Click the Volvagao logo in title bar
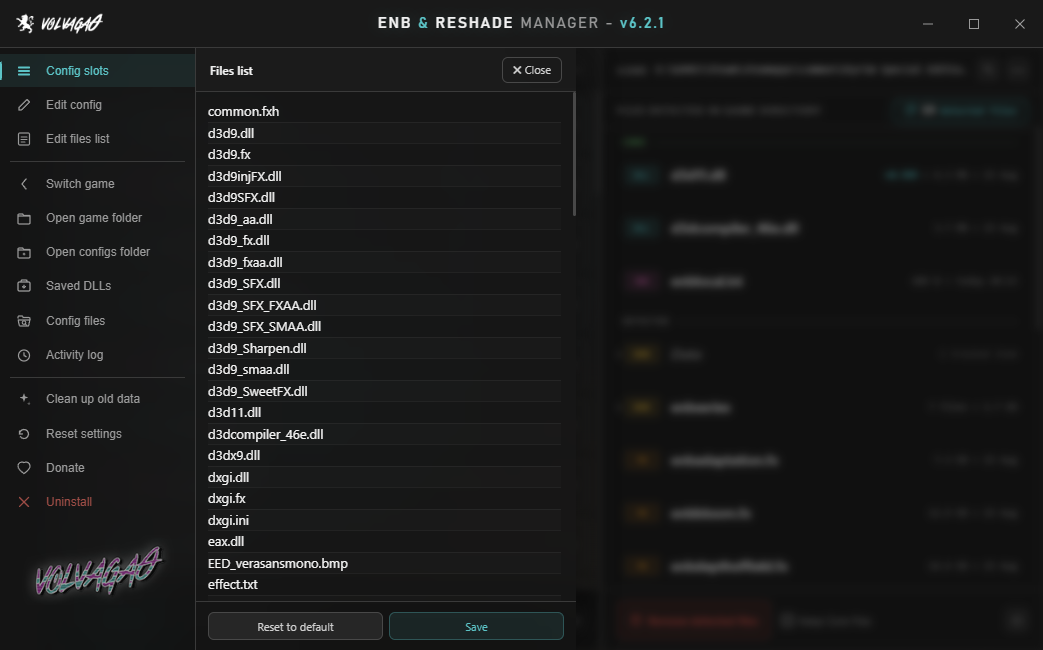This screenshot has width=1043, height=650. tap(59, 23)
